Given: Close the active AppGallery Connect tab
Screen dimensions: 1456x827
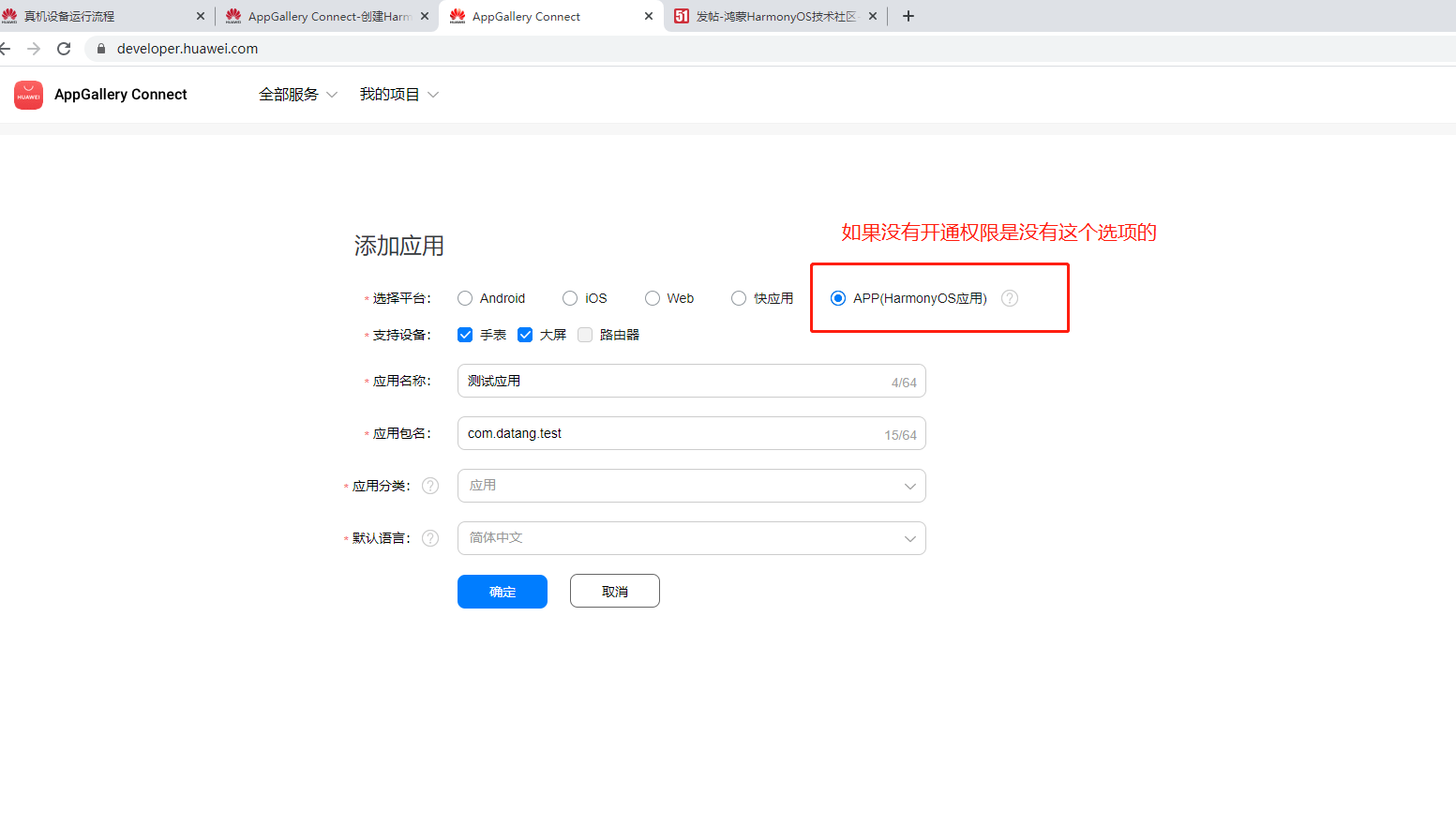Looking at the screenshot, I should tap(649, 16).
